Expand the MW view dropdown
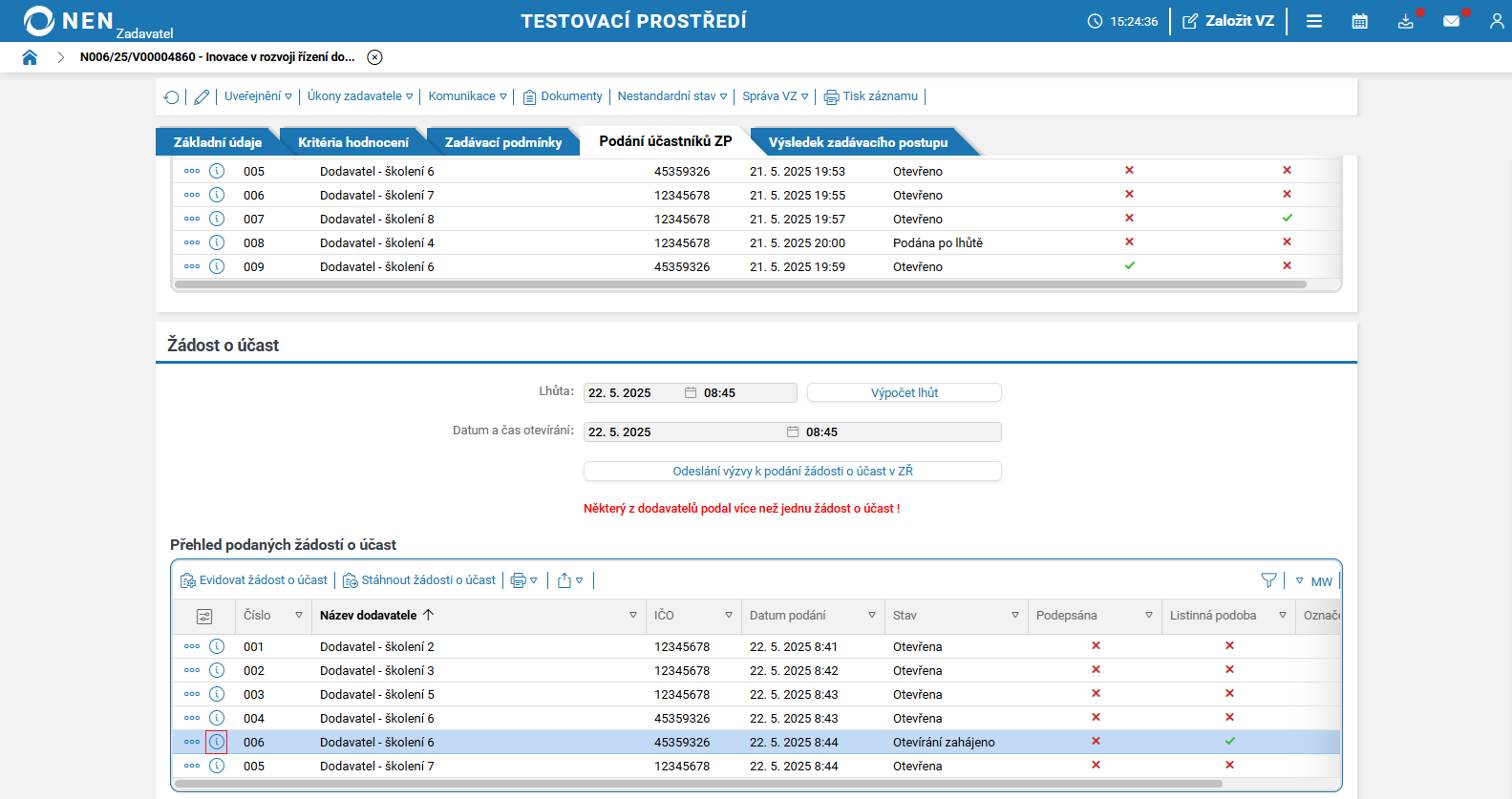 (x=1314, y=581)
